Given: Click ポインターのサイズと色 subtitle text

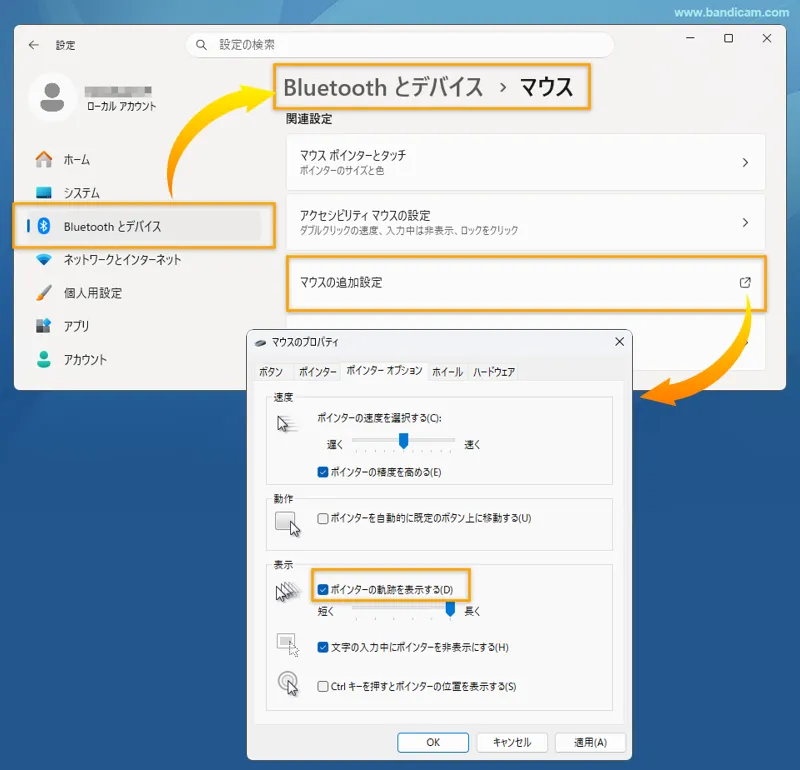Looking at the screenshot, I should click(342, 170).
